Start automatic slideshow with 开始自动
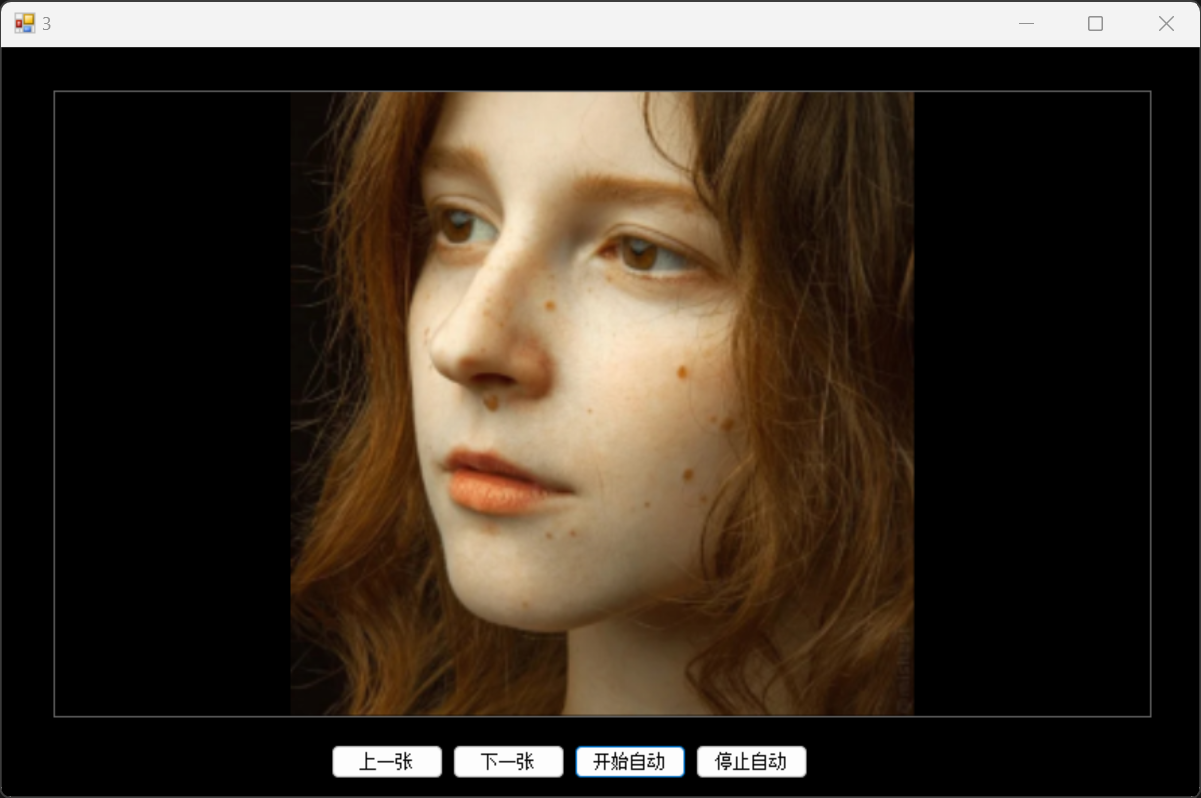This screenshot has width=1201, height=798. (x=630, y=762)
